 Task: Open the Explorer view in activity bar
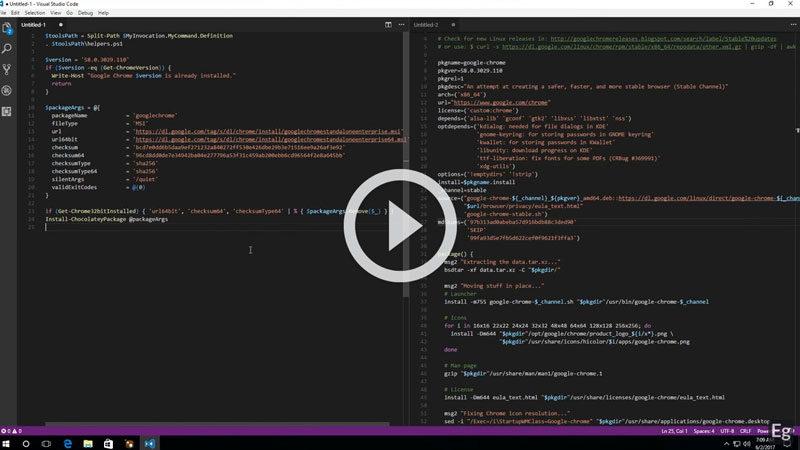click(7, 29)
